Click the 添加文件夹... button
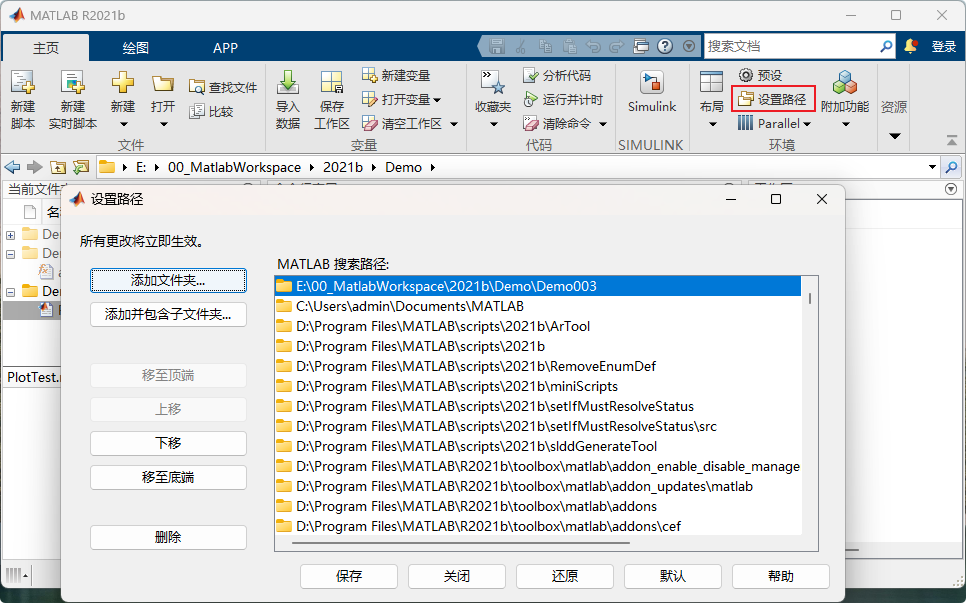This screenshot has height=603, width=966. pyautogui.click(x=168, y=280)
